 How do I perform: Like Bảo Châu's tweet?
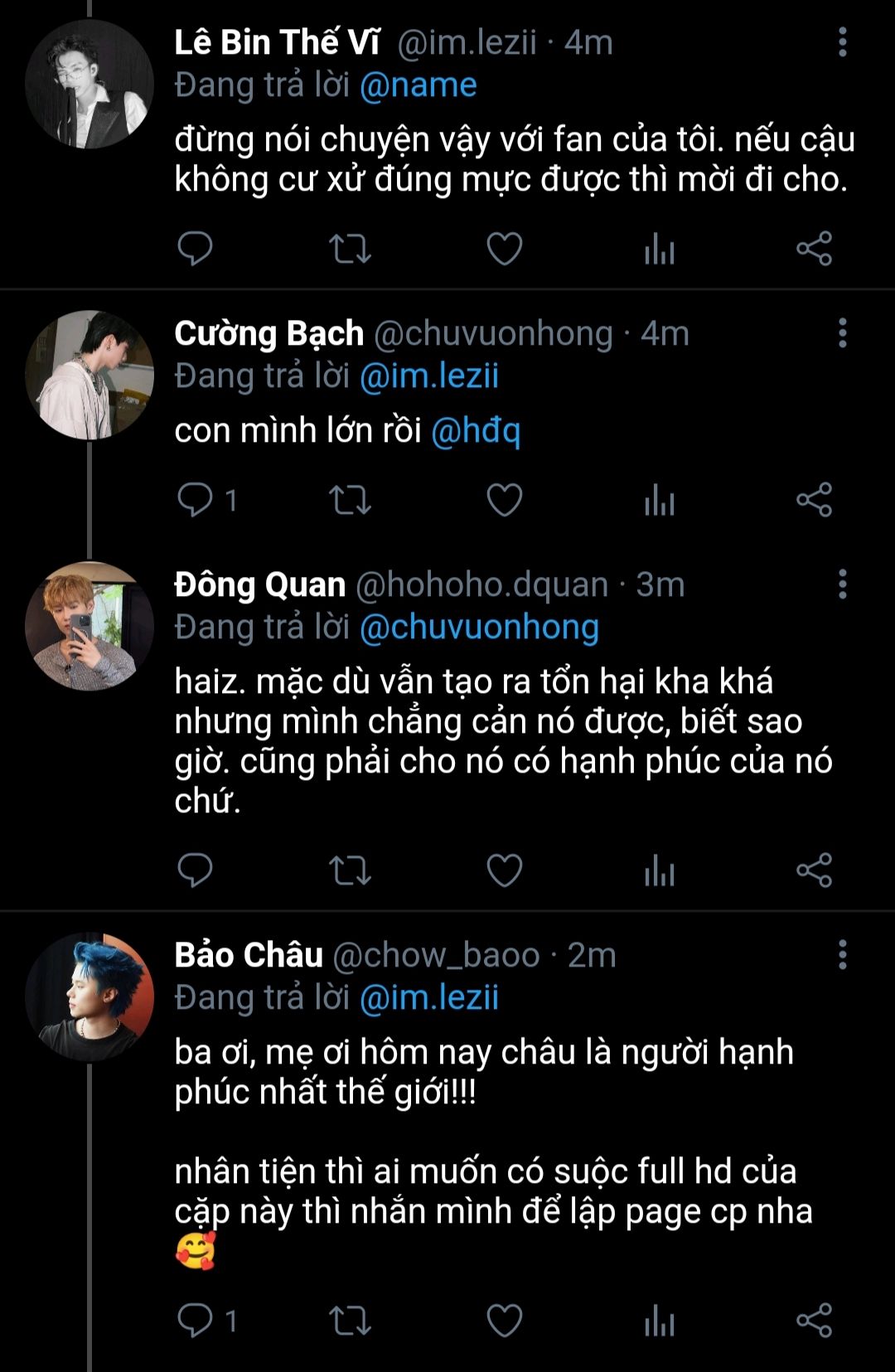pos(504,1320)
